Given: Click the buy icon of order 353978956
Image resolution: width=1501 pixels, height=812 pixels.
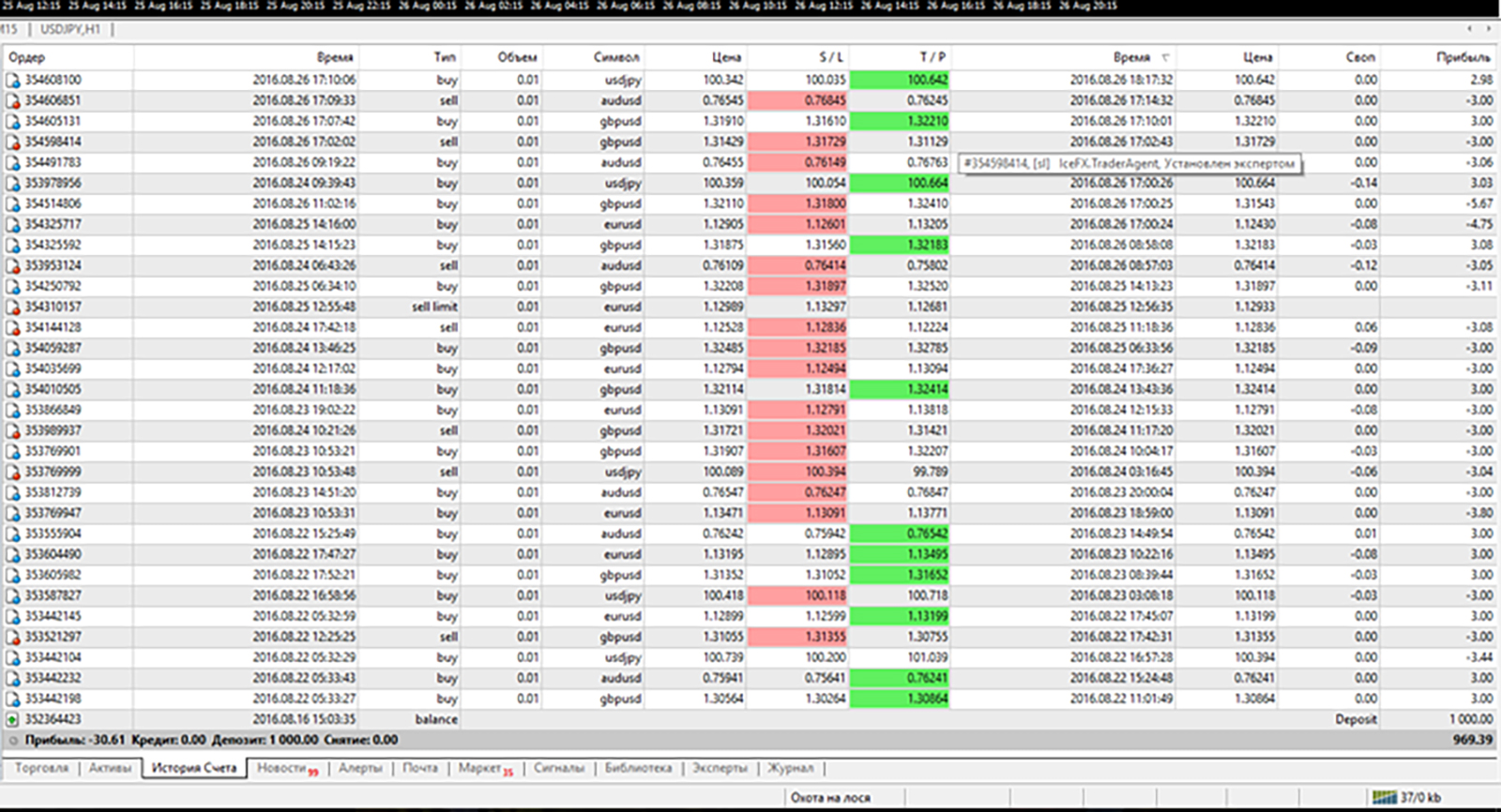Looking at the screenshot, I should click(x=13, y=184).
